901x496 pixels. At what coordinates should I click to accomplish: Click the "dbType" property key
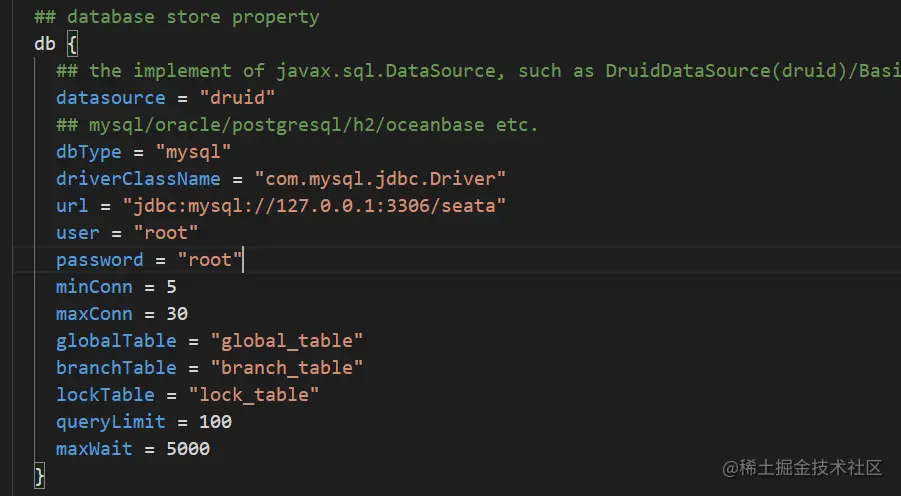[x=88, y=152]
